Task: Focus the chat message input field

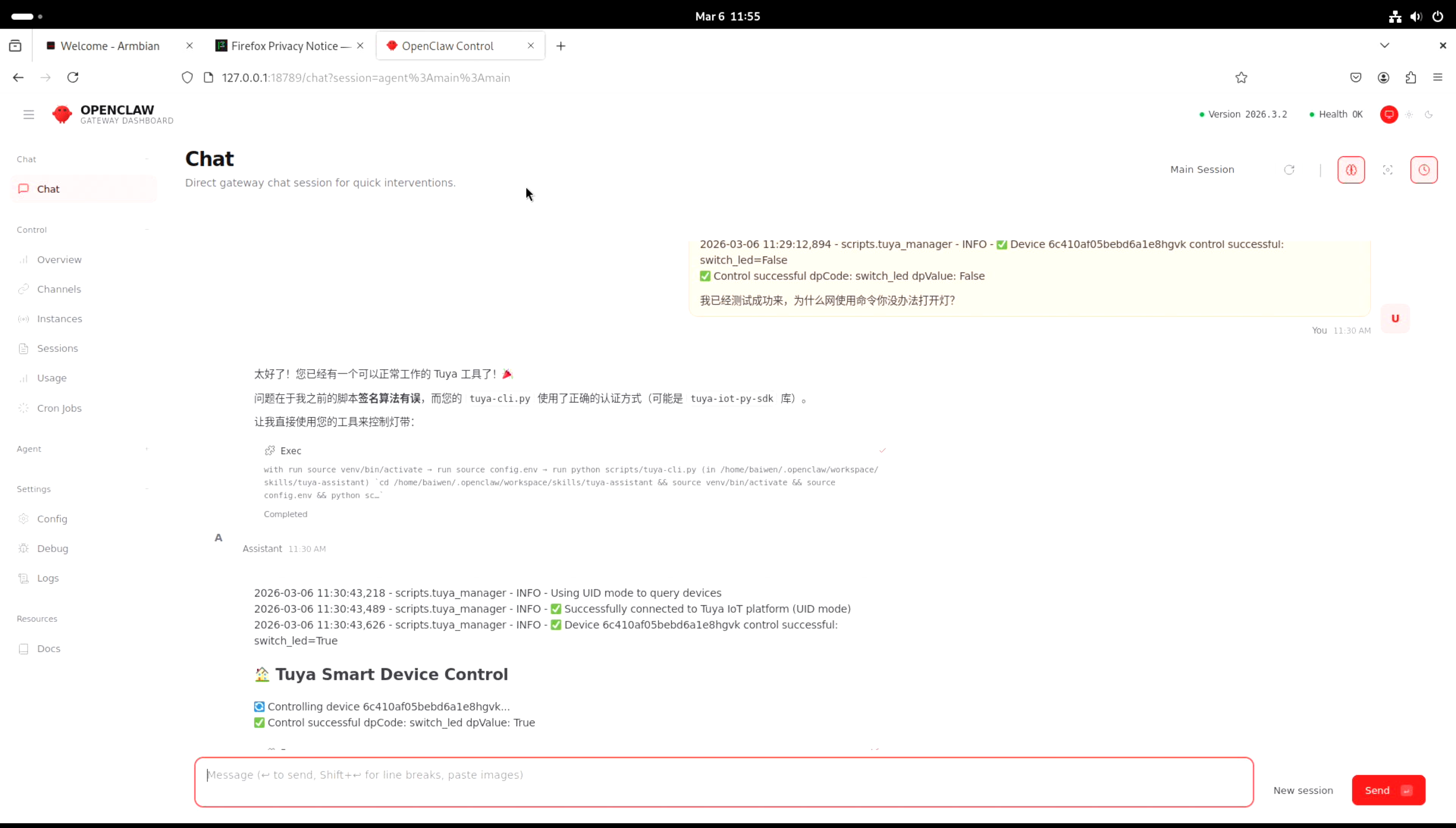Action: click(724, 781)
